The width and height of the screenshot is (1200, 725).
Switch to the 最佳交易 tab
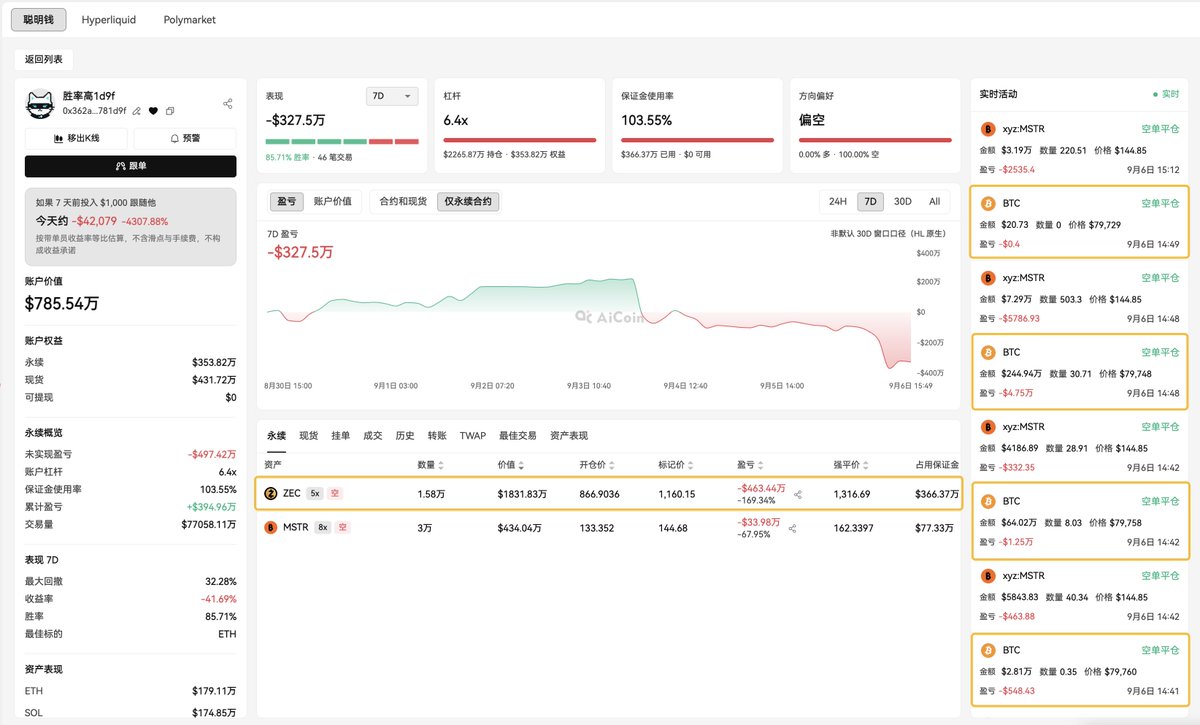pyautogui.click(x=517, y=436)
